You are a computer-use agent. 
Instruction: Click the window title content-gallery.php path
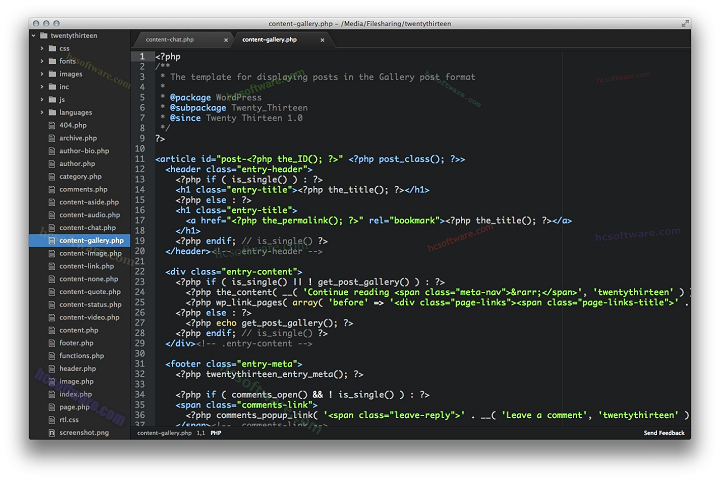coord(360,23)
